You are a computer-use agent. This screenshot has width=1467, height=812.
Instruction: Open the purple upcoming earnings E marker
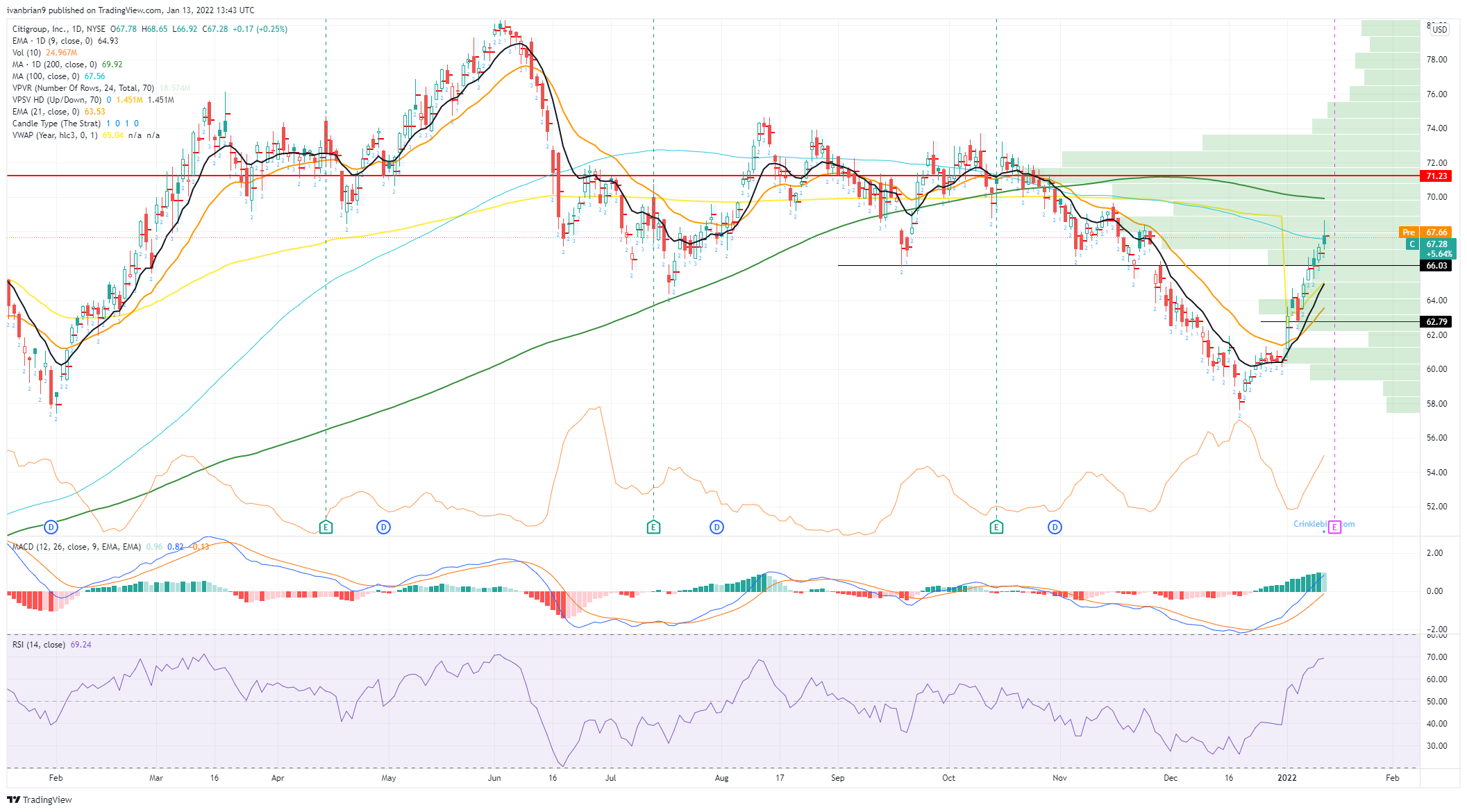tap(1334, 527)
